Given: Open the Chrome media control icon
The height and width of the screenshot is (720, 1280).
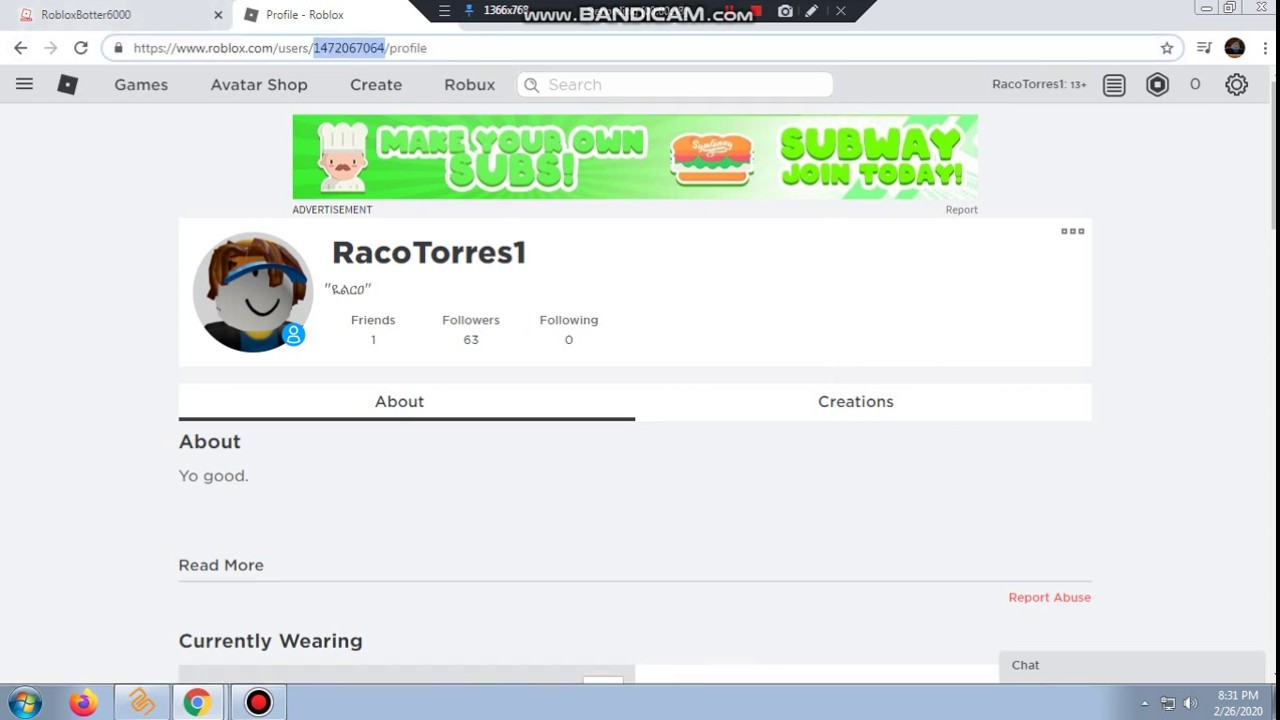Looking at the screenshot, I should pos(1204,48).
